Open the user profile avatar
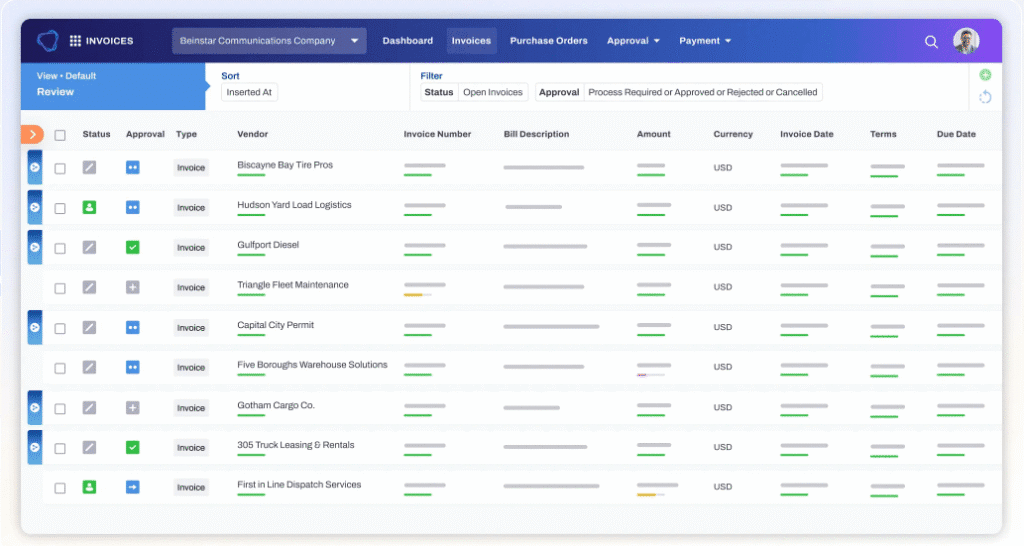The image size is (1024, 546). click(x=966, y=40)
